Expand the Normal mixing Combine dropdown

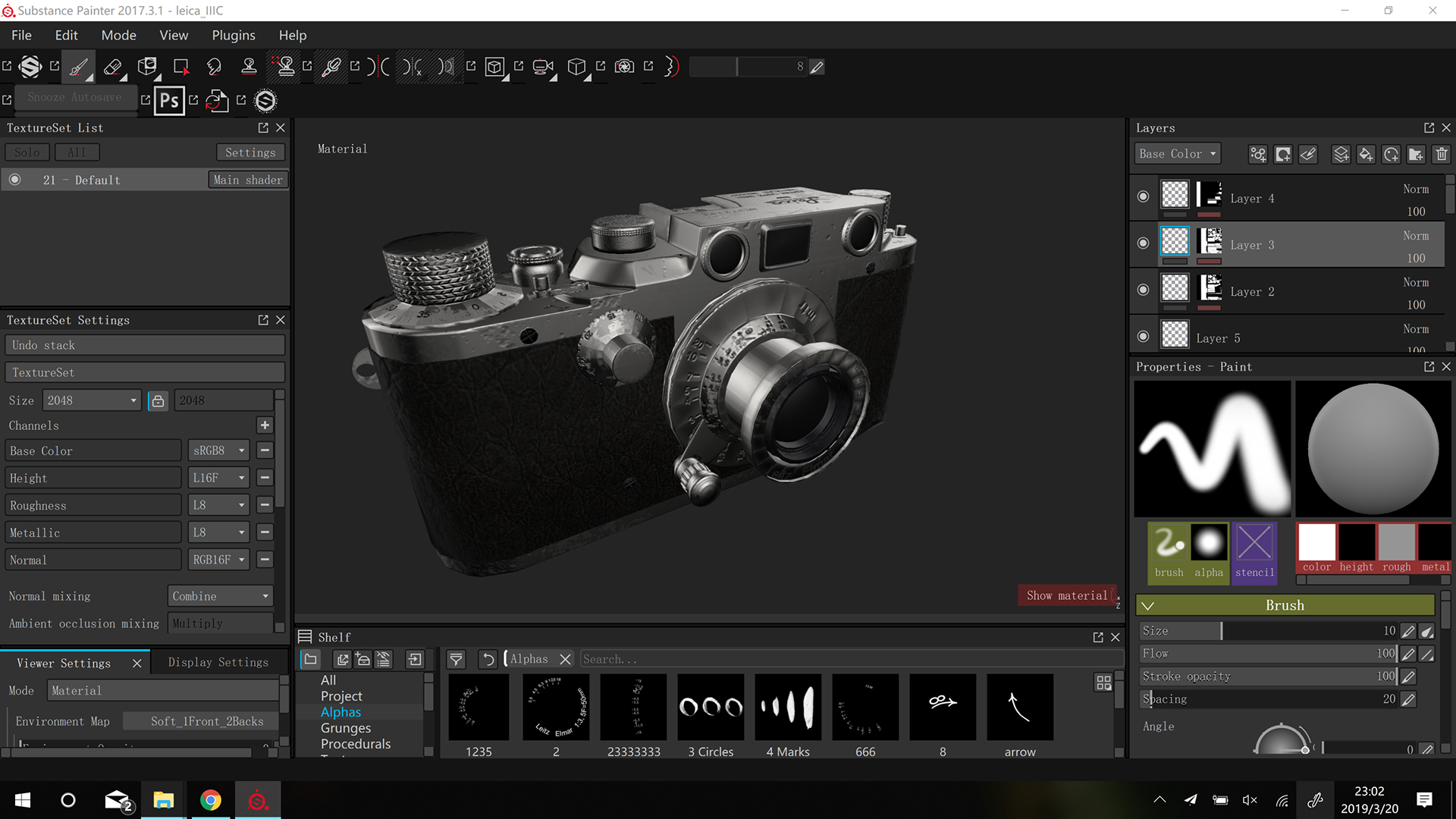click(x=220, y=596)
